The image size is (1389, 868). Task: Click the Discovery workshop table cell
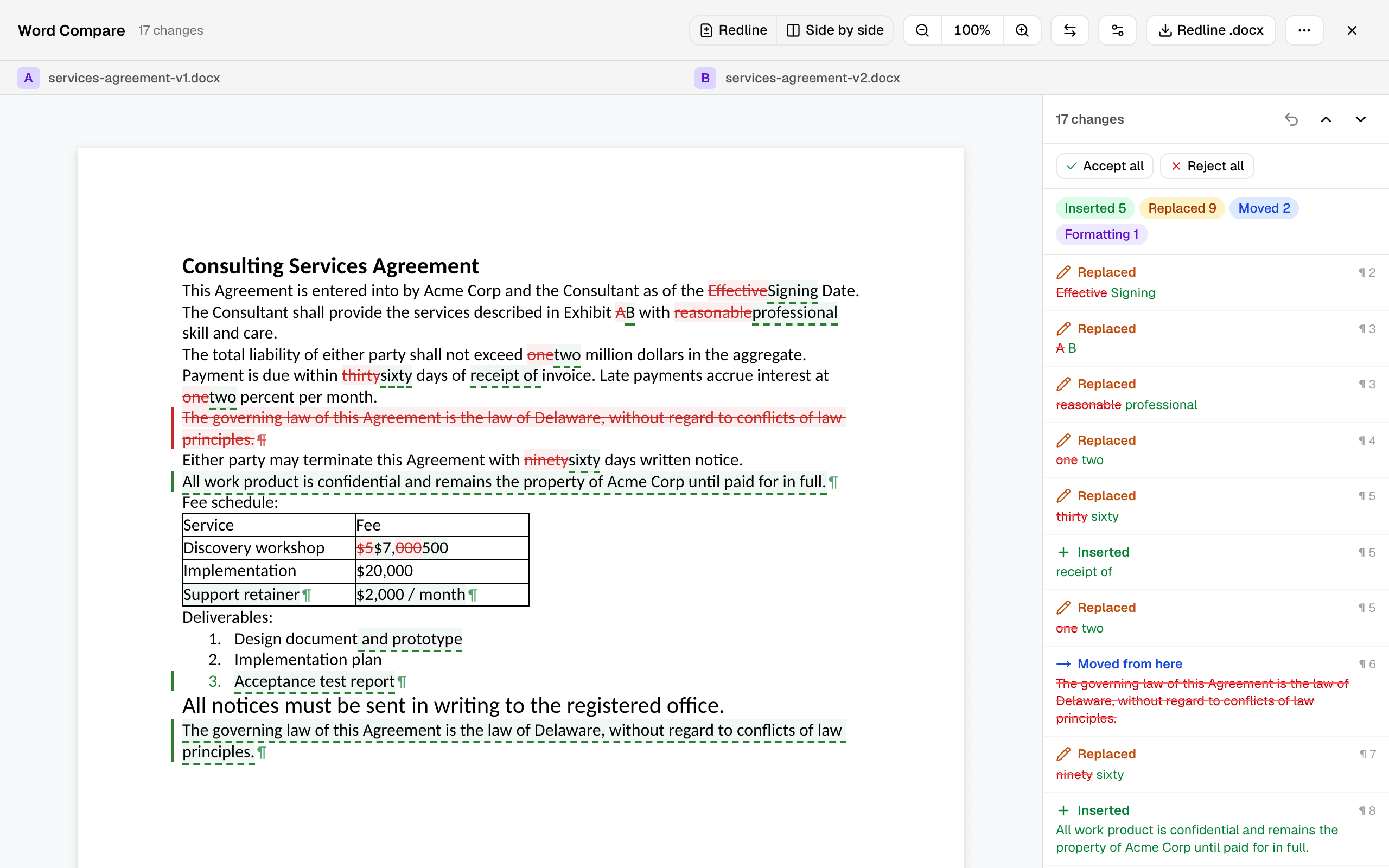(x=269, y=548)
